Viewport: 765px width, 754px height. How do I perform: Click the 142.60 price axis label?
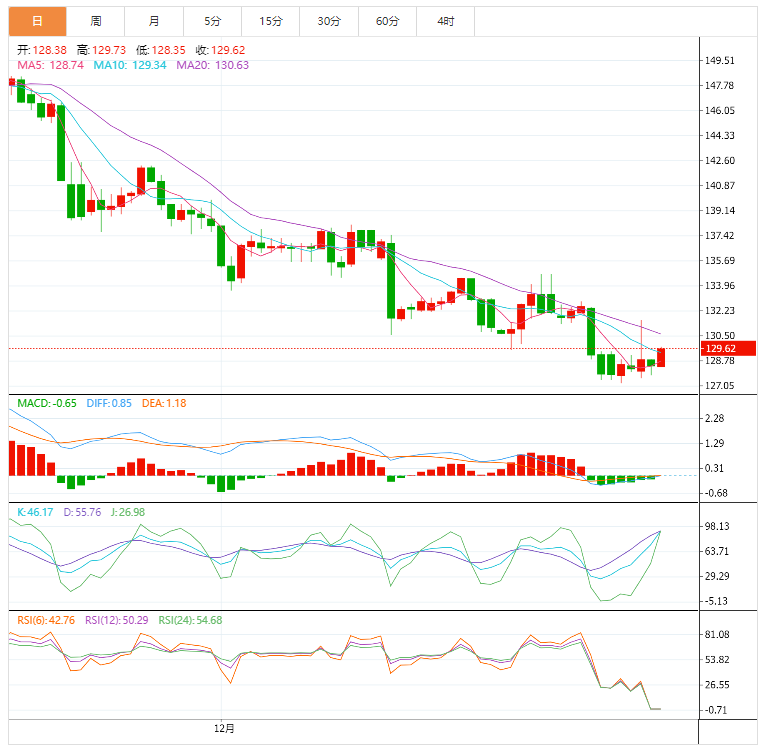coord(720,161)
